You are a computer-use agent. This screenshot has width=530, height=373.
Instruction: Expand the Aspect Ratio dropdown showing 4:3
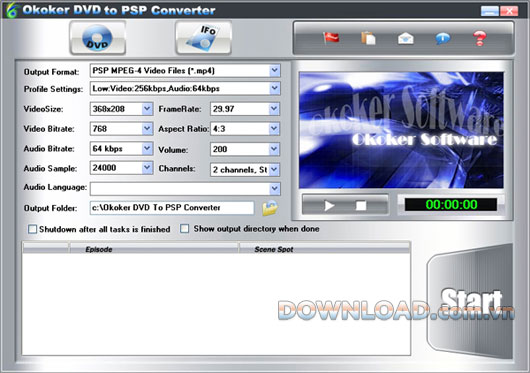(x=274, y=129)
